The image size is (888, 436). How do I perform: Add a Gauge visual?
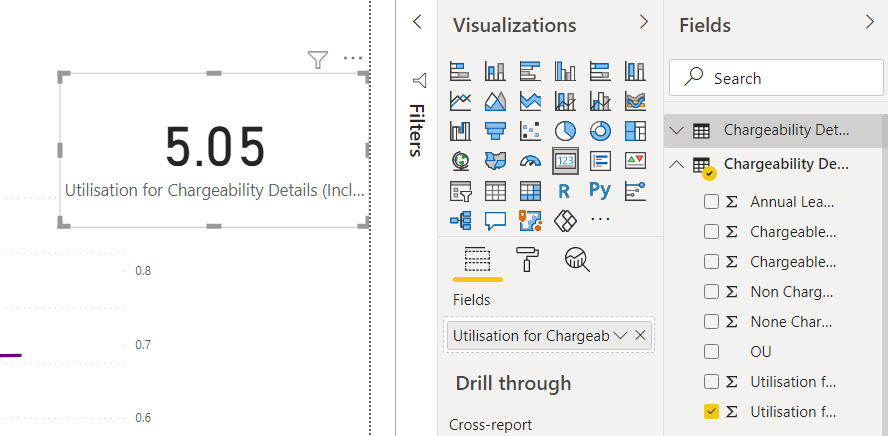(x=530, y=161)
